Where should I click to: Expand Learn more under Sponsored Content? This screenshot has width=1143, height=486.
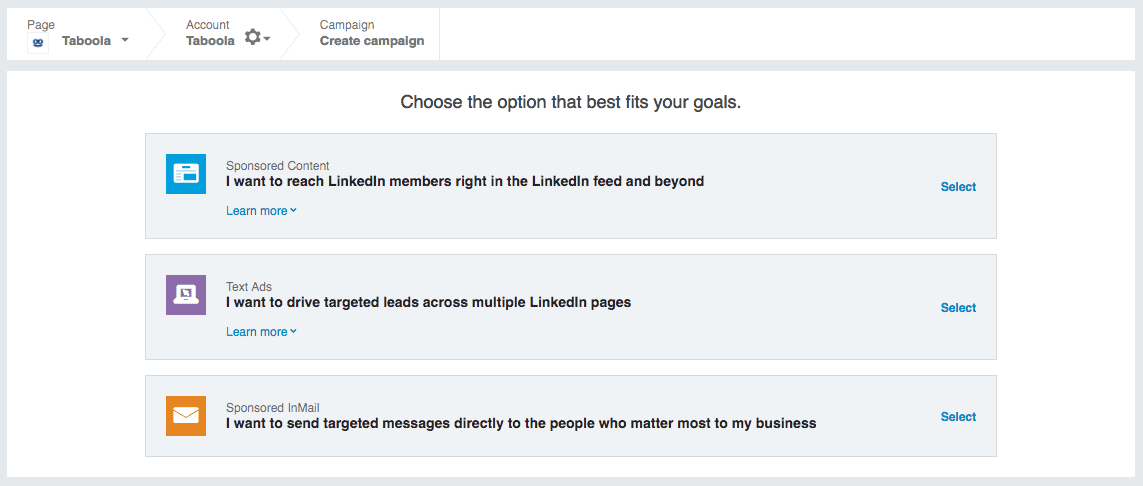pyautogui.click(x=262, y=211)
